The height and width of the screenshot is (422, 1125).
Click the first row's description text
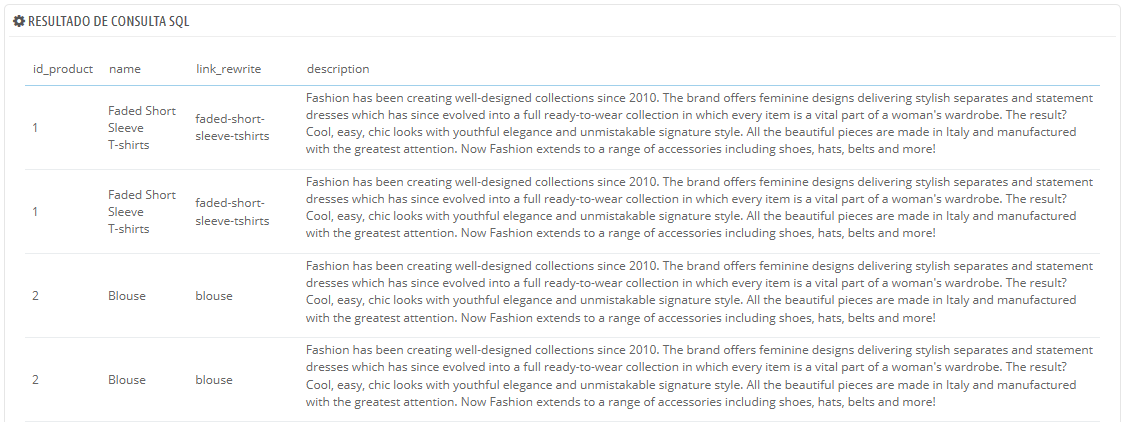click(x=700, y=123)
